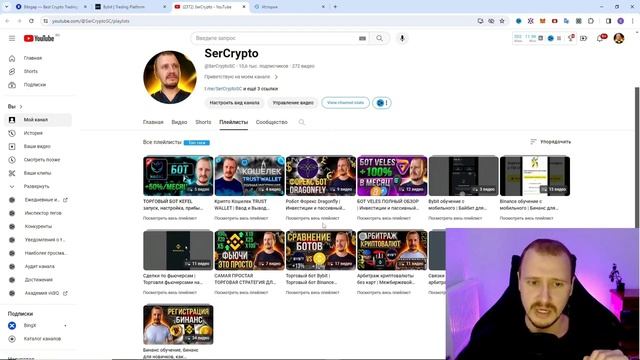The width and height of the screenshot is (640, 360).
Task: Open a new browser tab
Action: (335, 7)
